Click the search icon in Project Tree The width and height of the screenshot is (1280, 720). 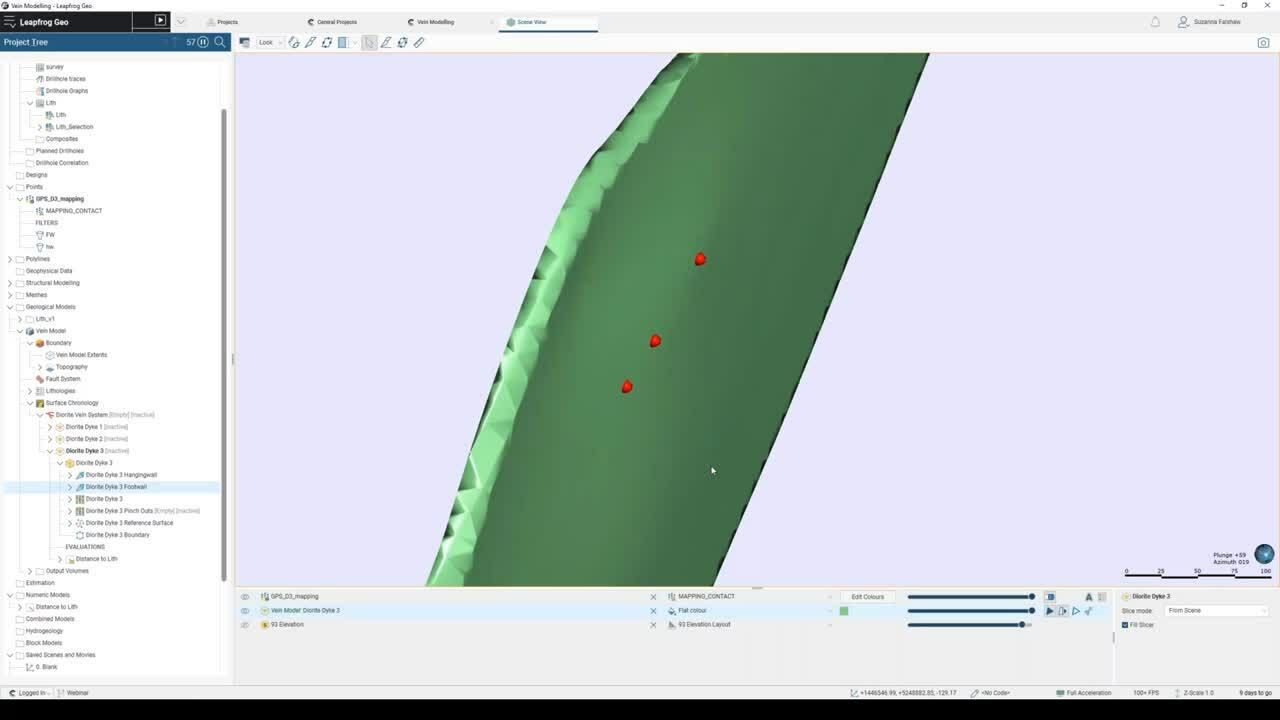point(220,42)
